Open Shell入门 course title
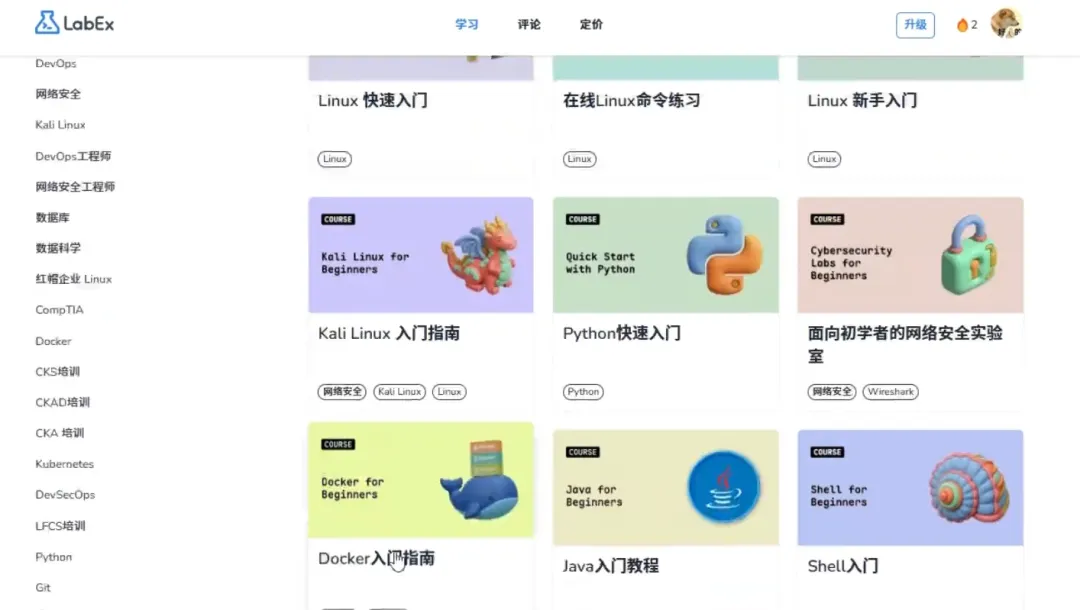 (x=843, y=566)
